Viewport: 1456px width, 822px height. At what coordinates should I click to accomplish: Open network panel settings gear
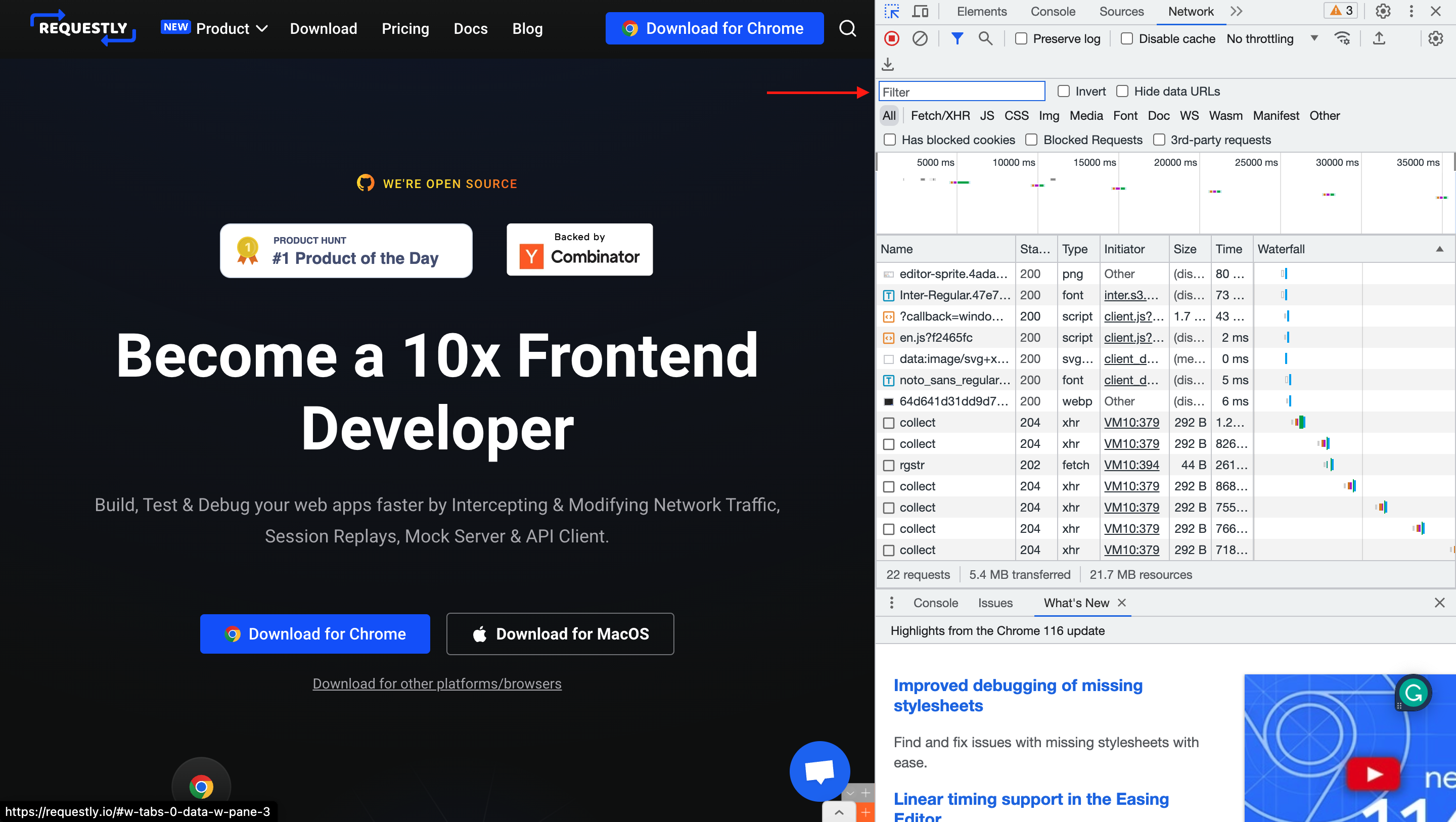pyautogui.click(x=1436, y=38)
